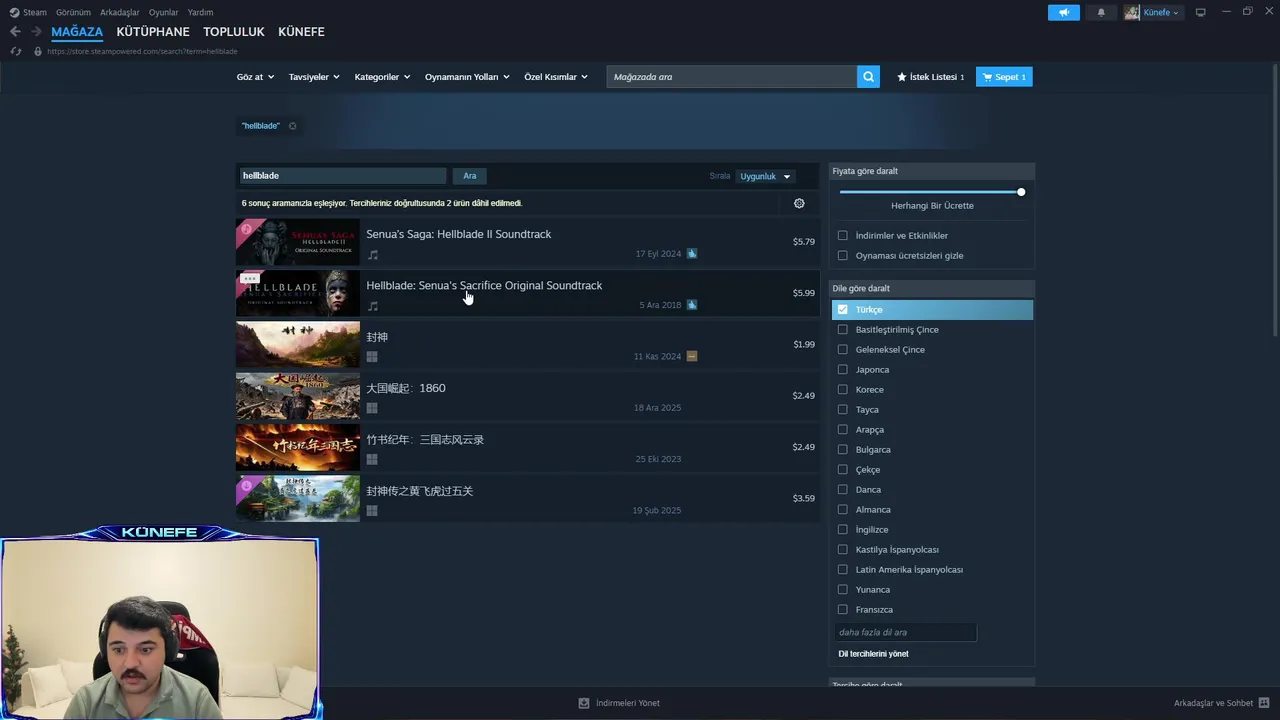
Task: Open the Arkadaşlar menu
Action: (x=120, y=12)
